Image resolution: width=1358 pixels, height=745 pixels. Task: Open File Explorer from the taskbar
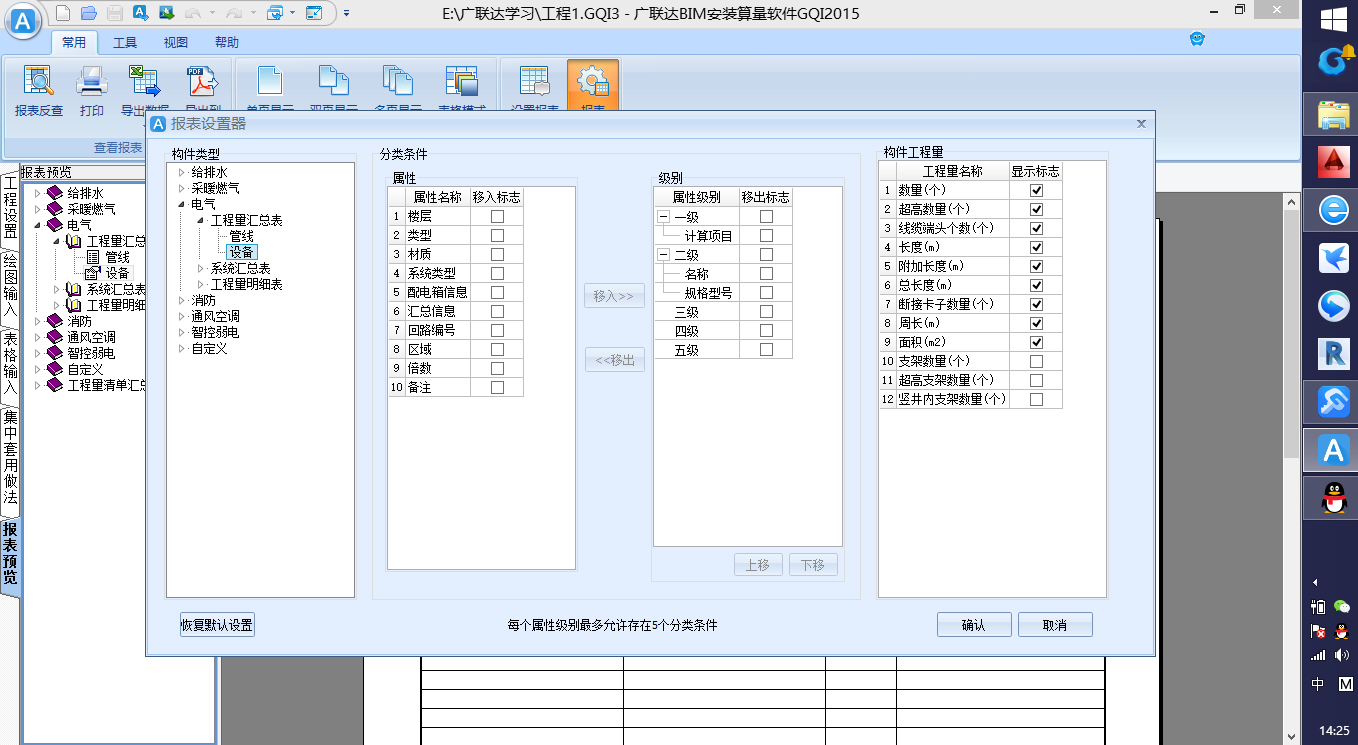1333,114
